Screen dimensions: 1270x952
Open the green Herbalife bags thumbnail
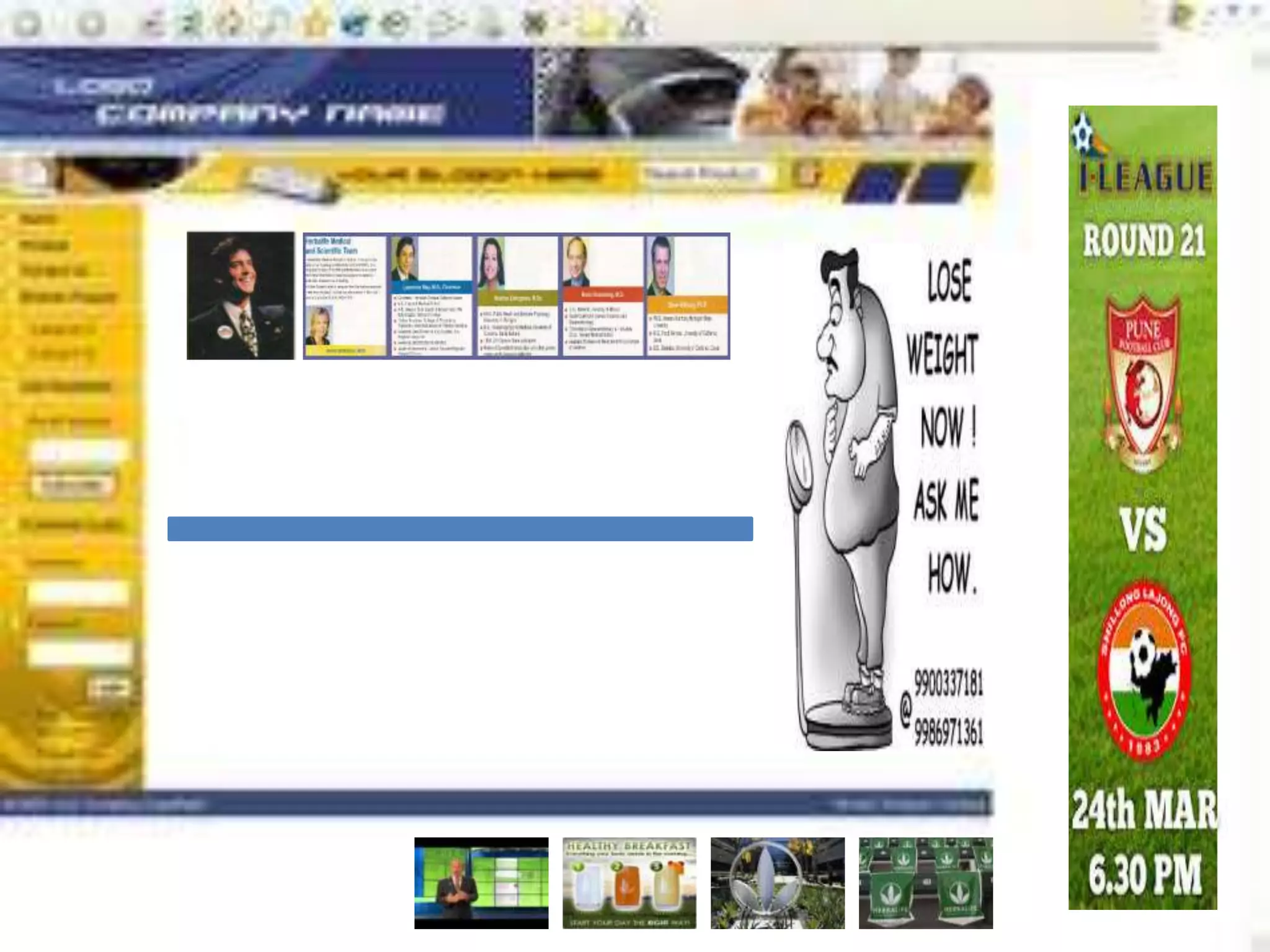pos(925,883)
